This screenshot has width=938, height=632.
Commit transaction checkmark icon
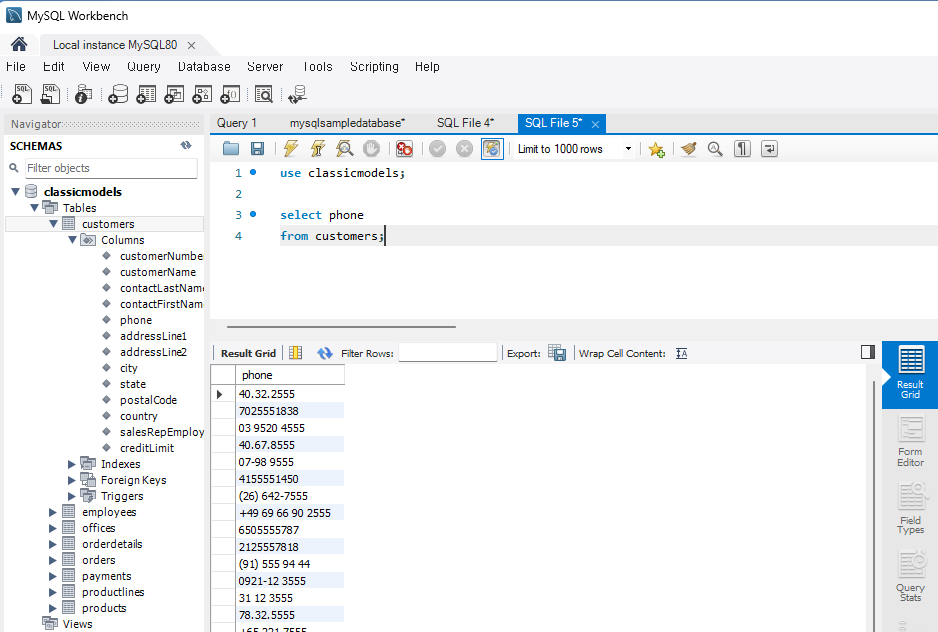pyautogui.click(x=437, y=148)
